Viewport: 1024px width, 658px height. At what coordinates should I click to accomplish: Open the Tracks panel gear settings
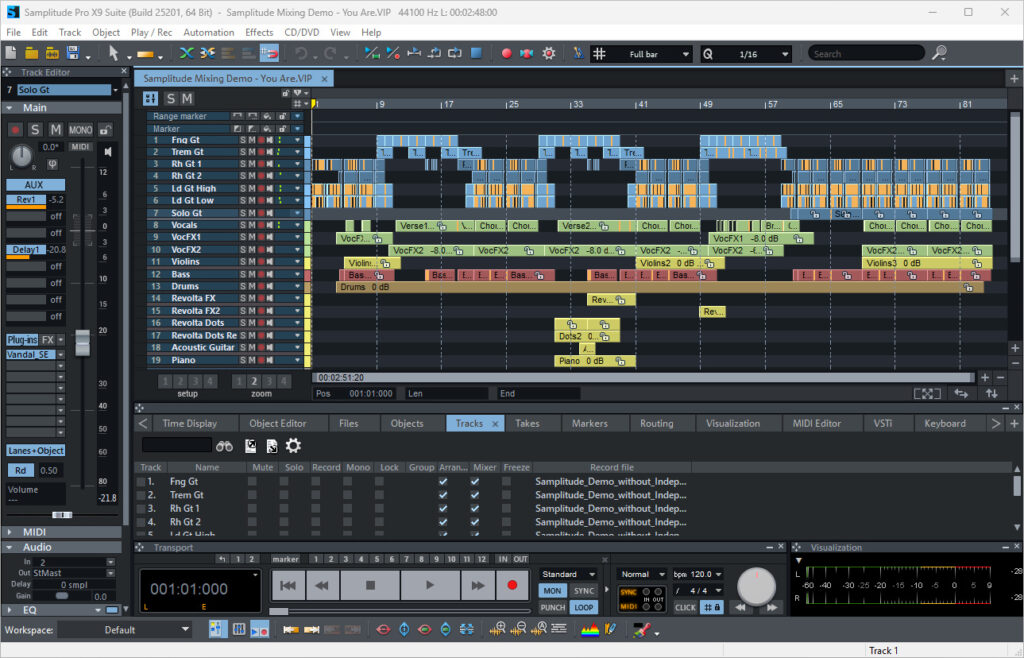point(293,446)
